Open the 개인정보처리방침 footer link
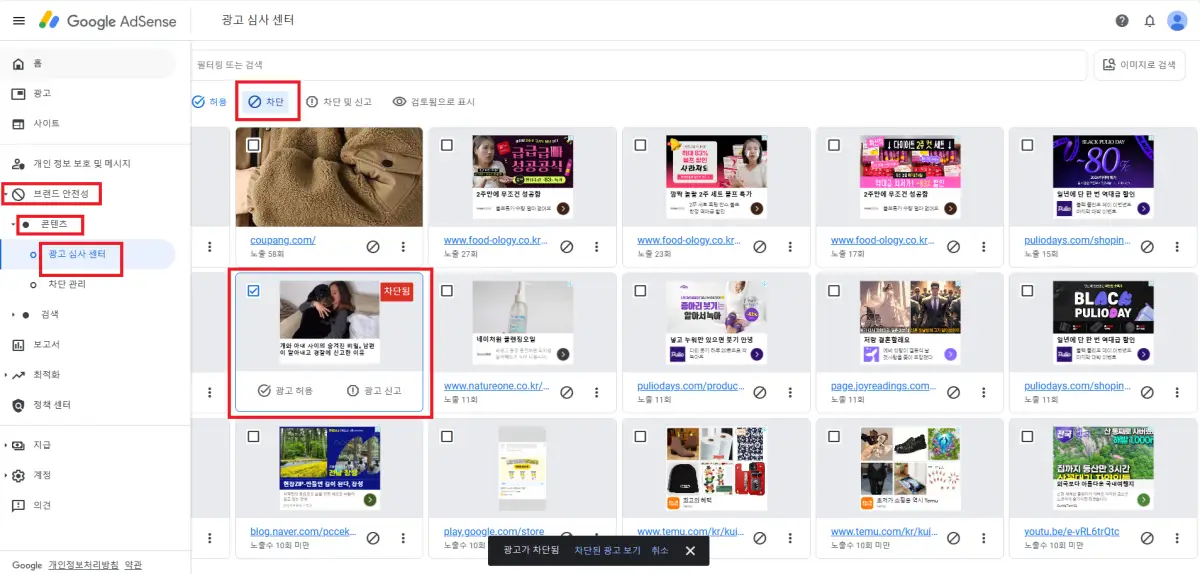Viewport: 1200px width, 574px height. tap(83, 565)
